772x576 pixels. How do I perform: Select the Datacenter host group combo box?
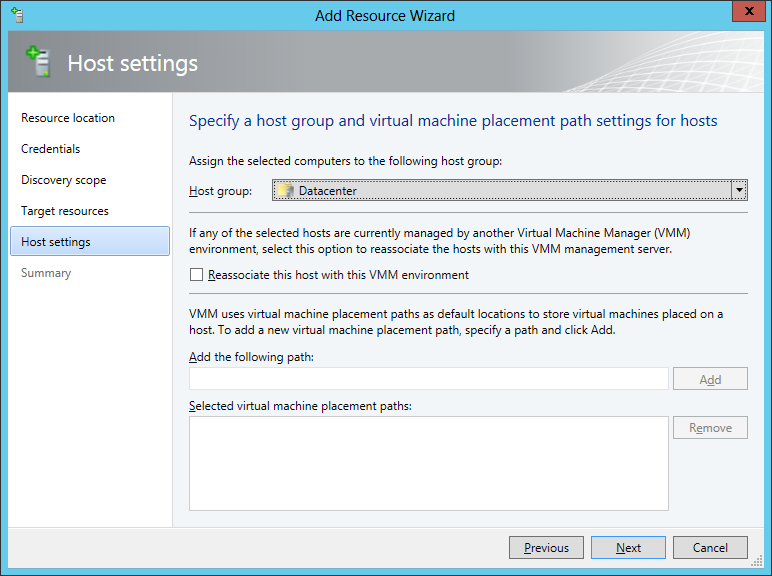pyautogui.click(x=510, y=190)
